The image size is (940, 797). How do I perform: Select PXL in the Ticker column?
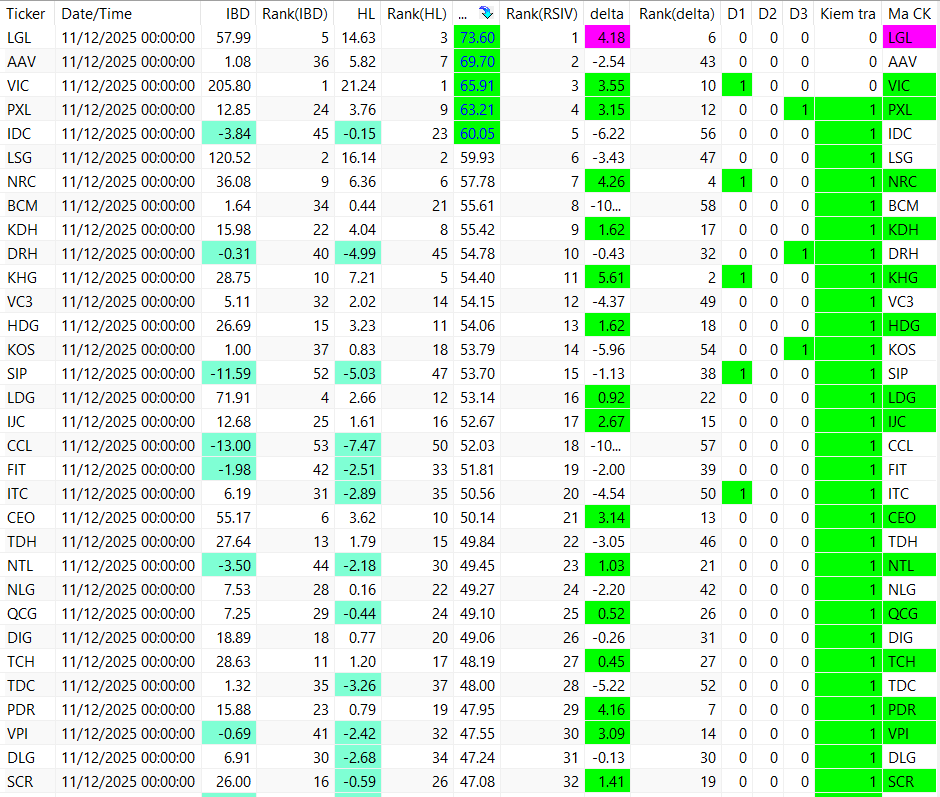point(19,110)
